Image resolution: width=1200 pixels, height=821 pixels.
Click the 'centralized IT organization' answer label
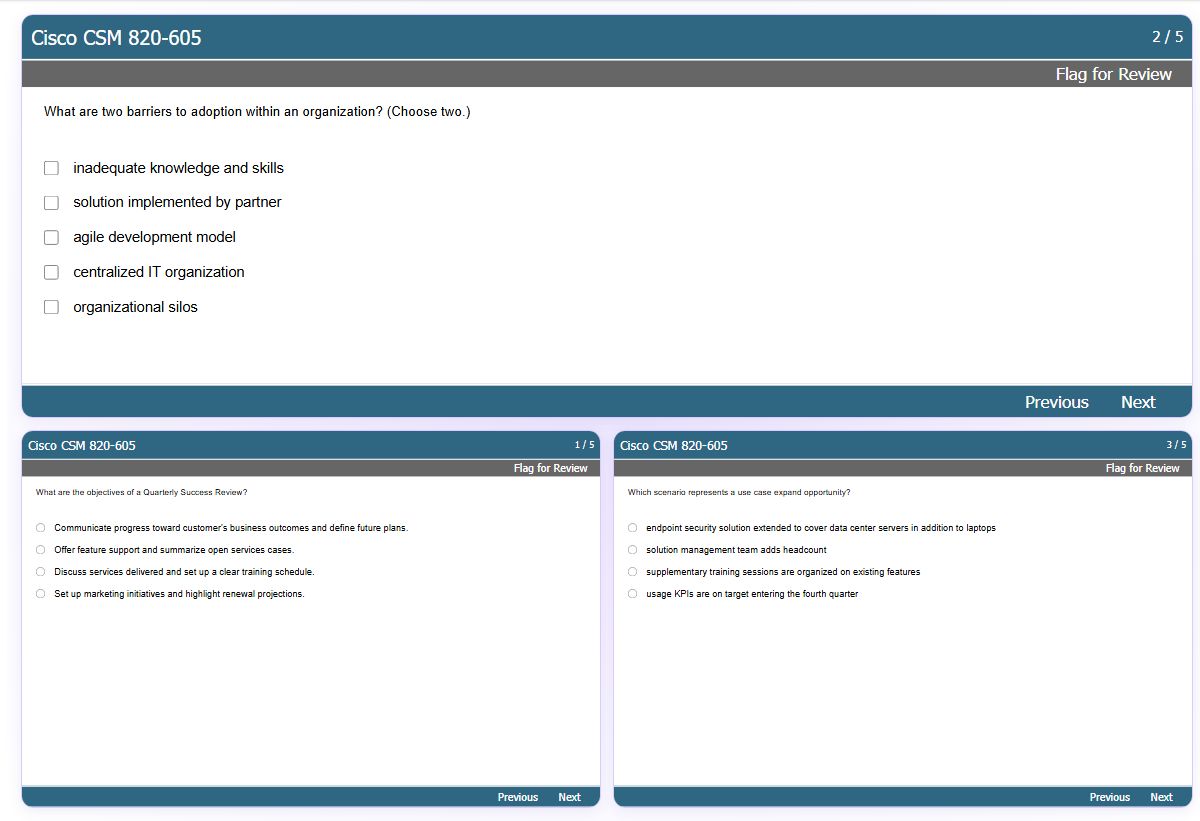click(x=158, y=272)
